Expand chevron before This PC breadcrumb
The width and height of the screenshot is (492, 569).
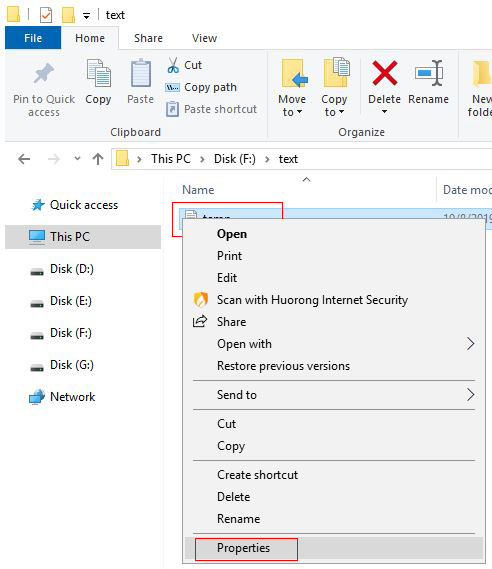[139, 159]
